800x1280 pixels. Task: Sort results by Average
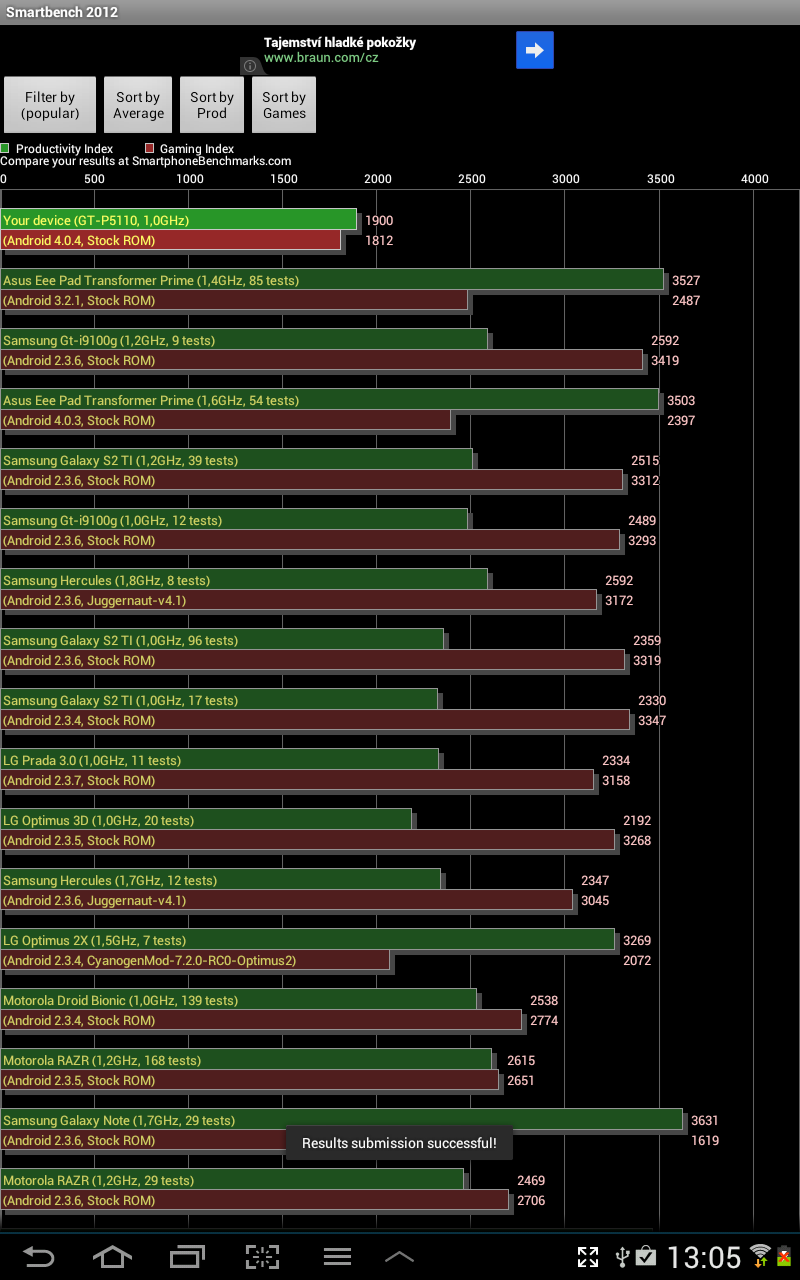(138, 105)
